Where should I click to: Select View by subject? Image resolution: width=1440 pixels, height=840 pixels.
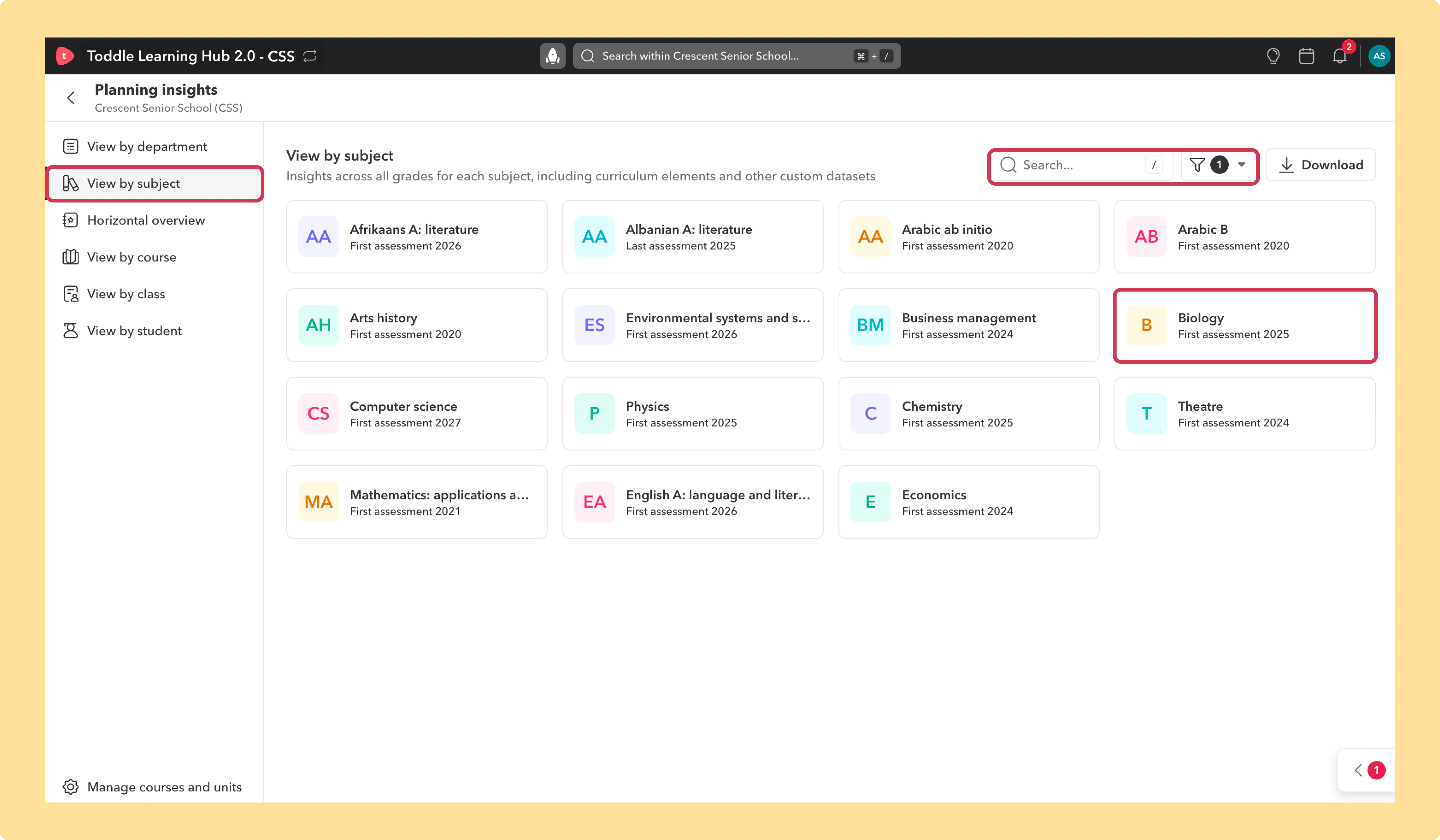coord(154,184)
